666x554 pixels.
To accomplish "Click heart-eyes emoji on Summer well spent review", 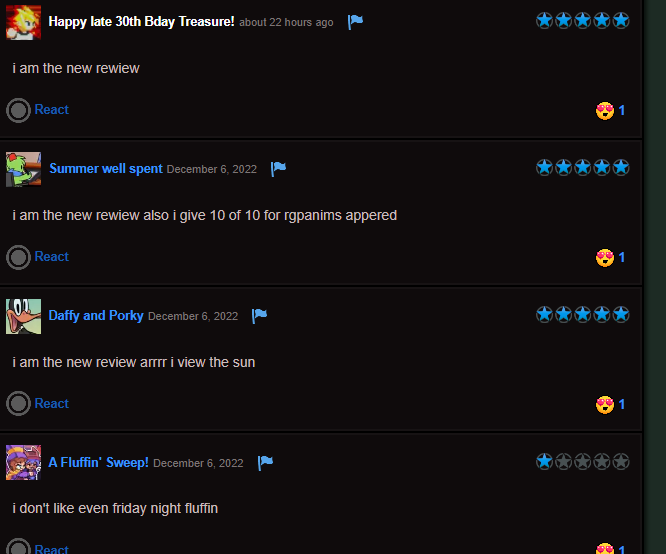I will 605,258.
